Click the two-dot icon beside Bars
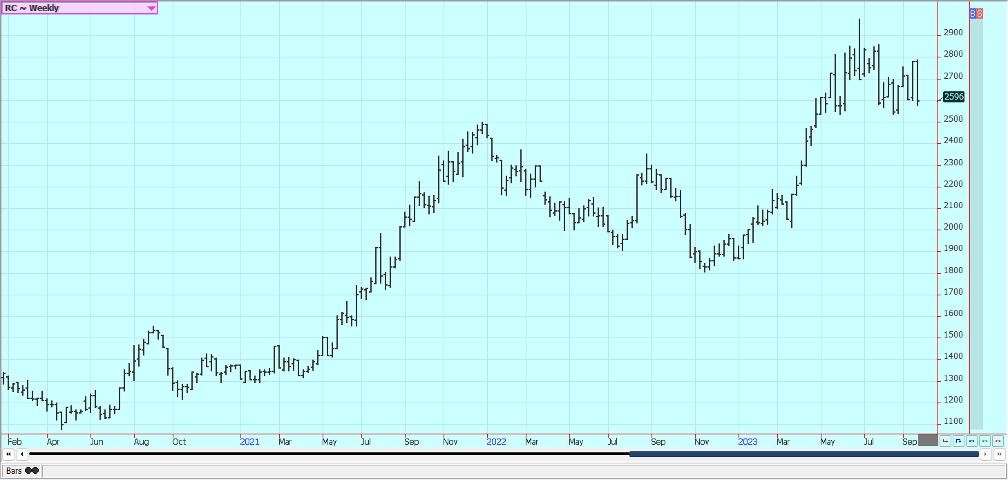The image size is (1008, 480). [x=32, y=470]
